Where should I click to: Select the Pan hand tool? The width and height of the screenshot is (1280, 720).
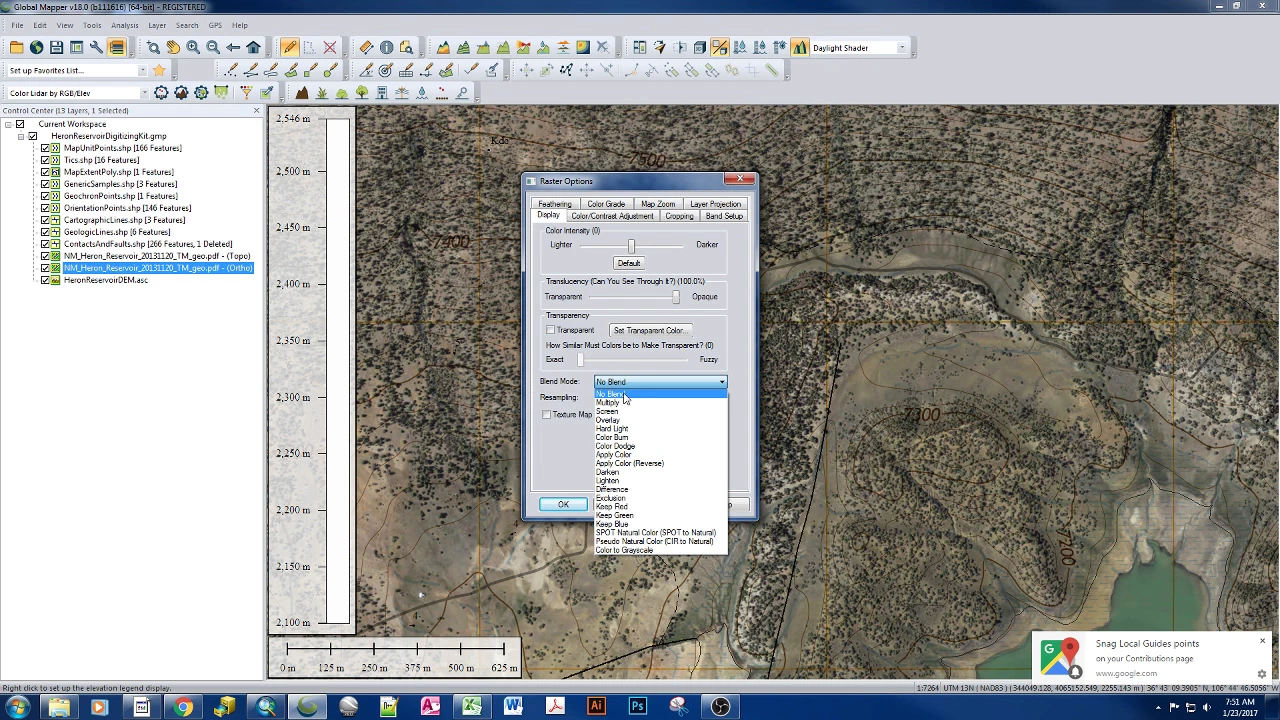(173, 48)
